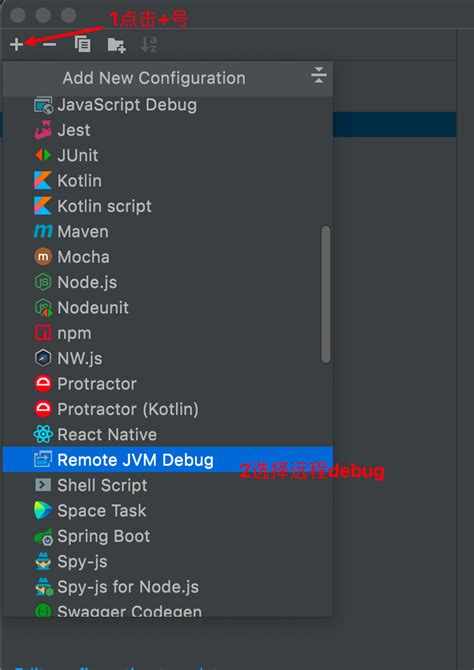Select JUnit from the list
474x670 pixels.
[168, 156]
